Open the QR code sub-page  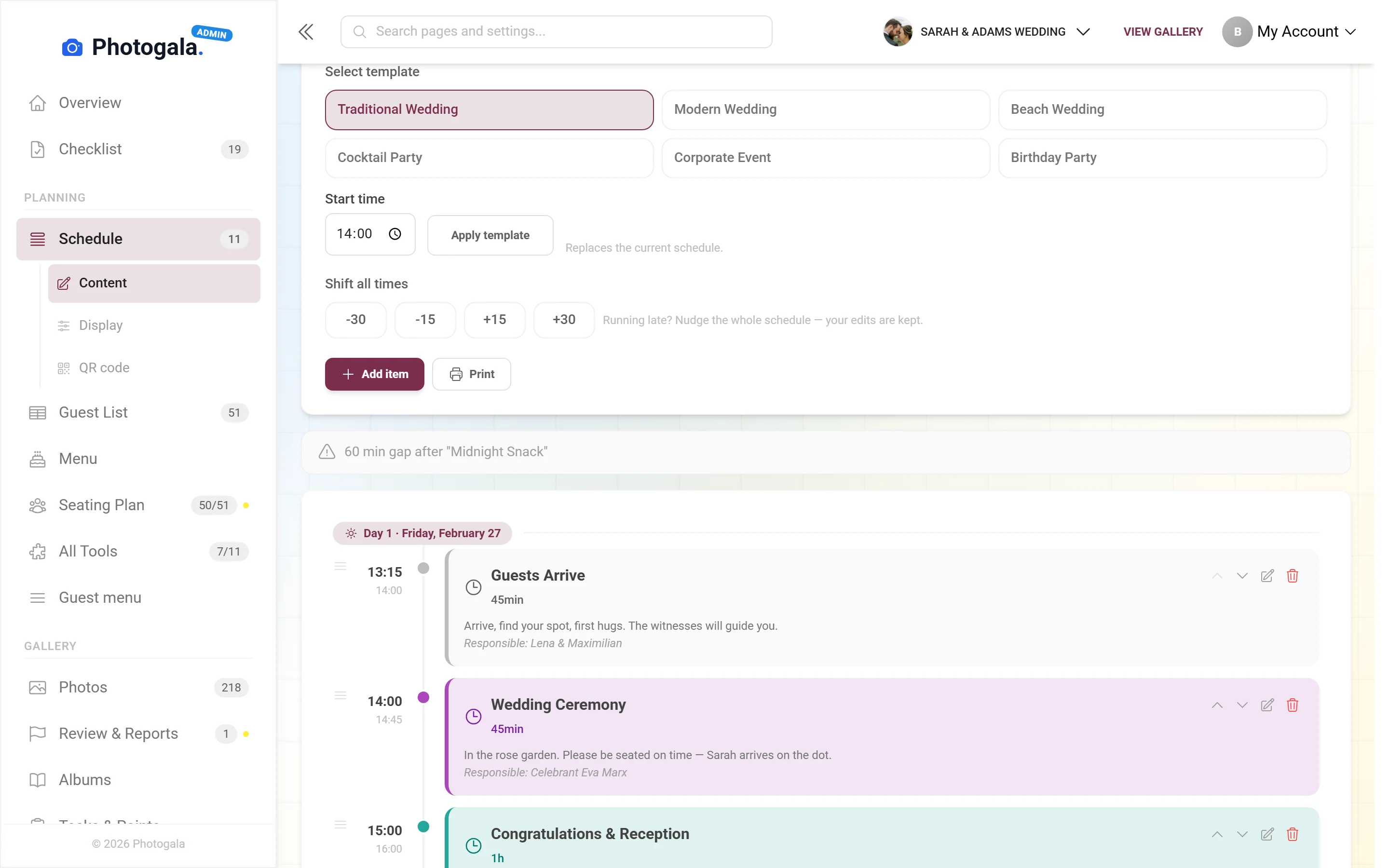(154, 368)
